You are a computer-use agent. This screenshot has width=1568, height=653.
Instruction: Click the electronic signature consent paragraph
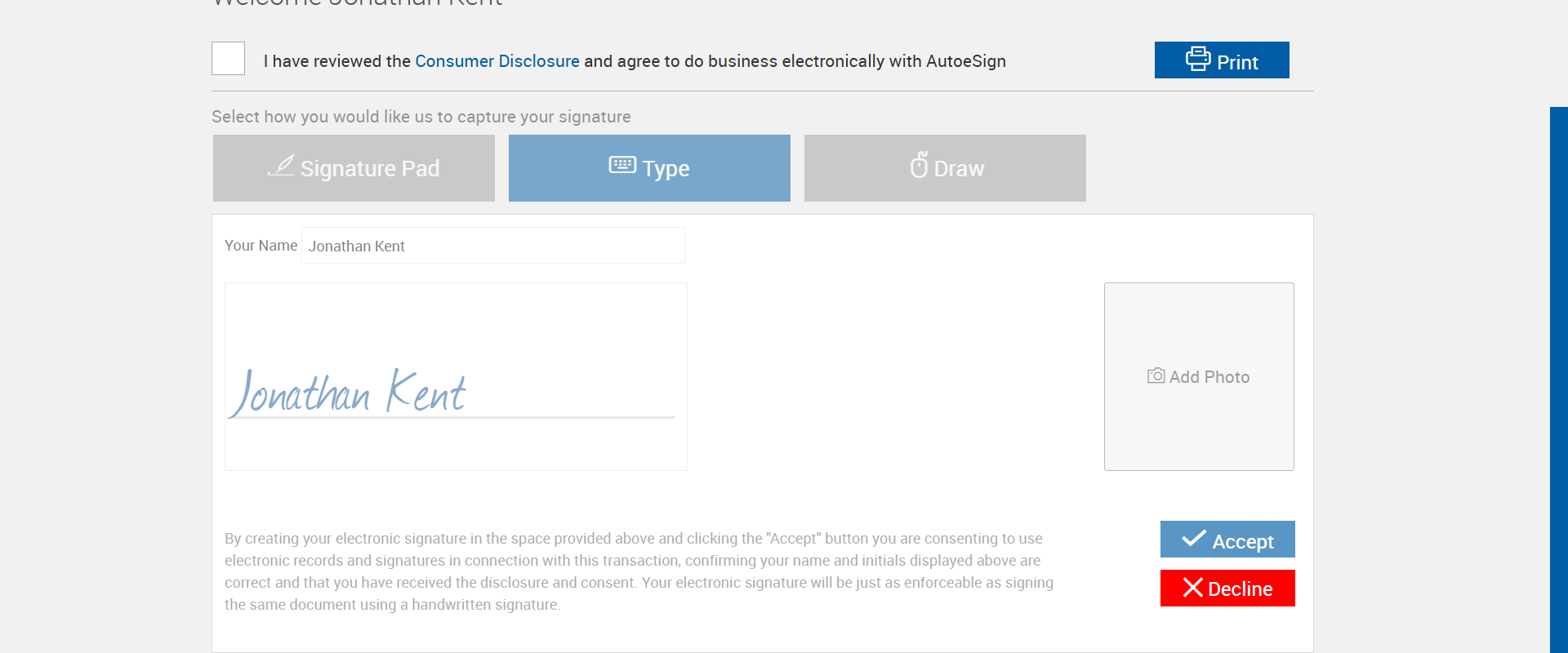pos(639,571)
